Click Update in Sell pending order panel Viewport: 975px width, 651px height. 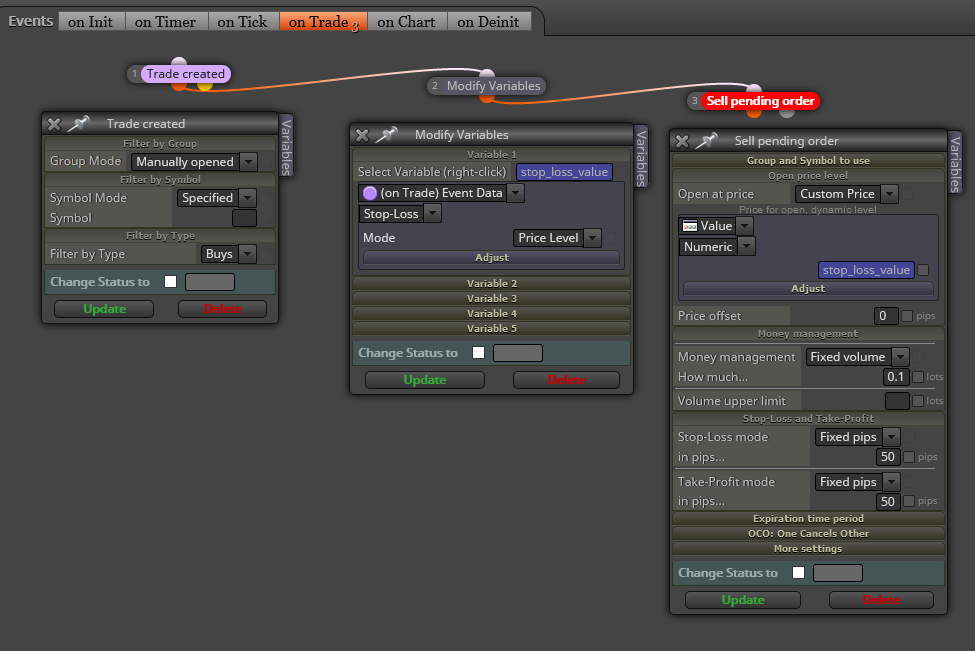(x=742, y=600)
